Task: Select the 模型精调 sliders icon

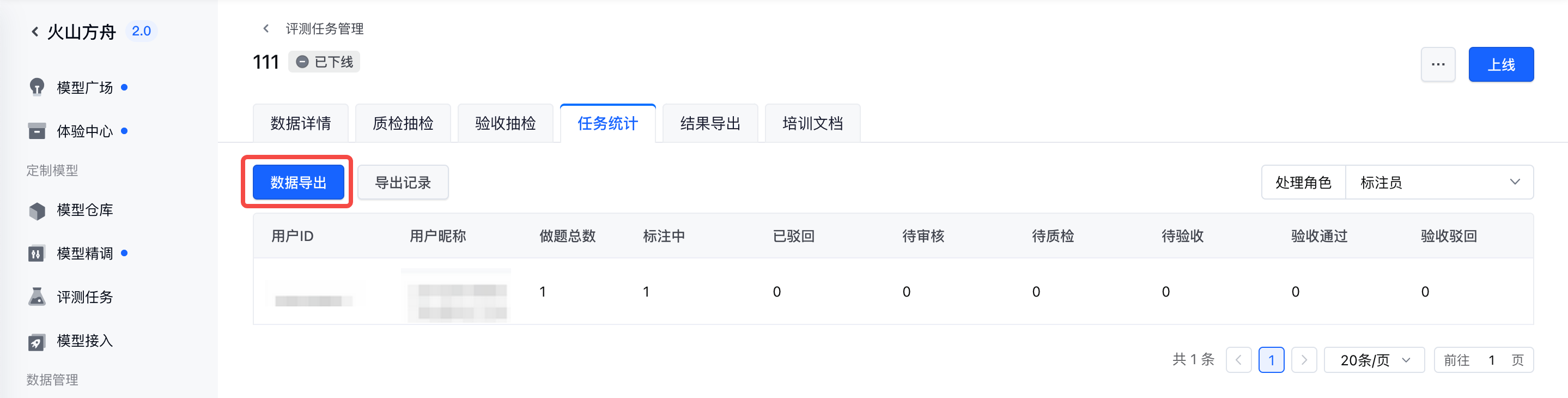Action: (37, 254)
